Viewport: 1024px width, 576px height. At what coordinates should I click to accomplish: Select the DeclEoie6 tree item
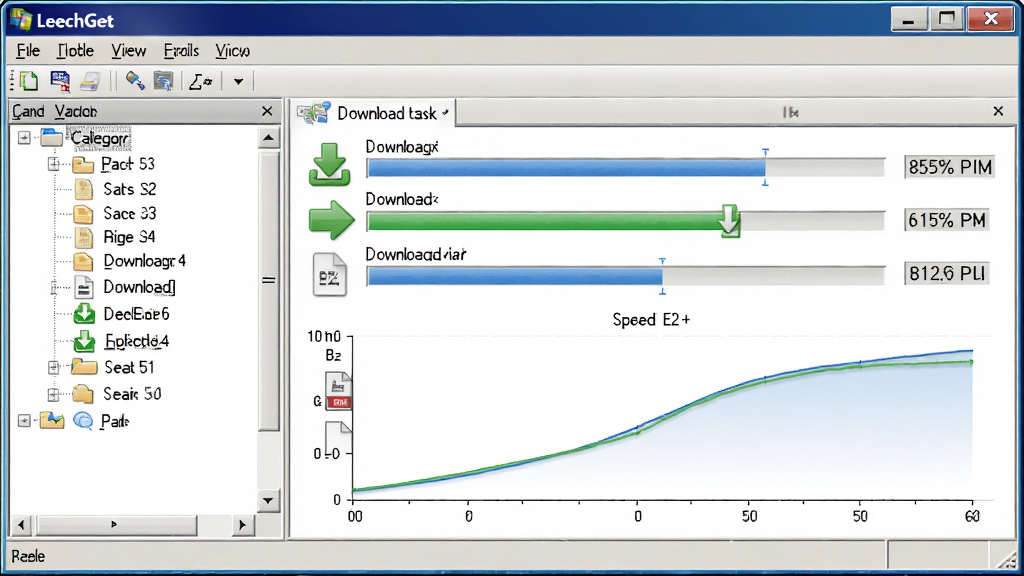click(x=136, y=314)
